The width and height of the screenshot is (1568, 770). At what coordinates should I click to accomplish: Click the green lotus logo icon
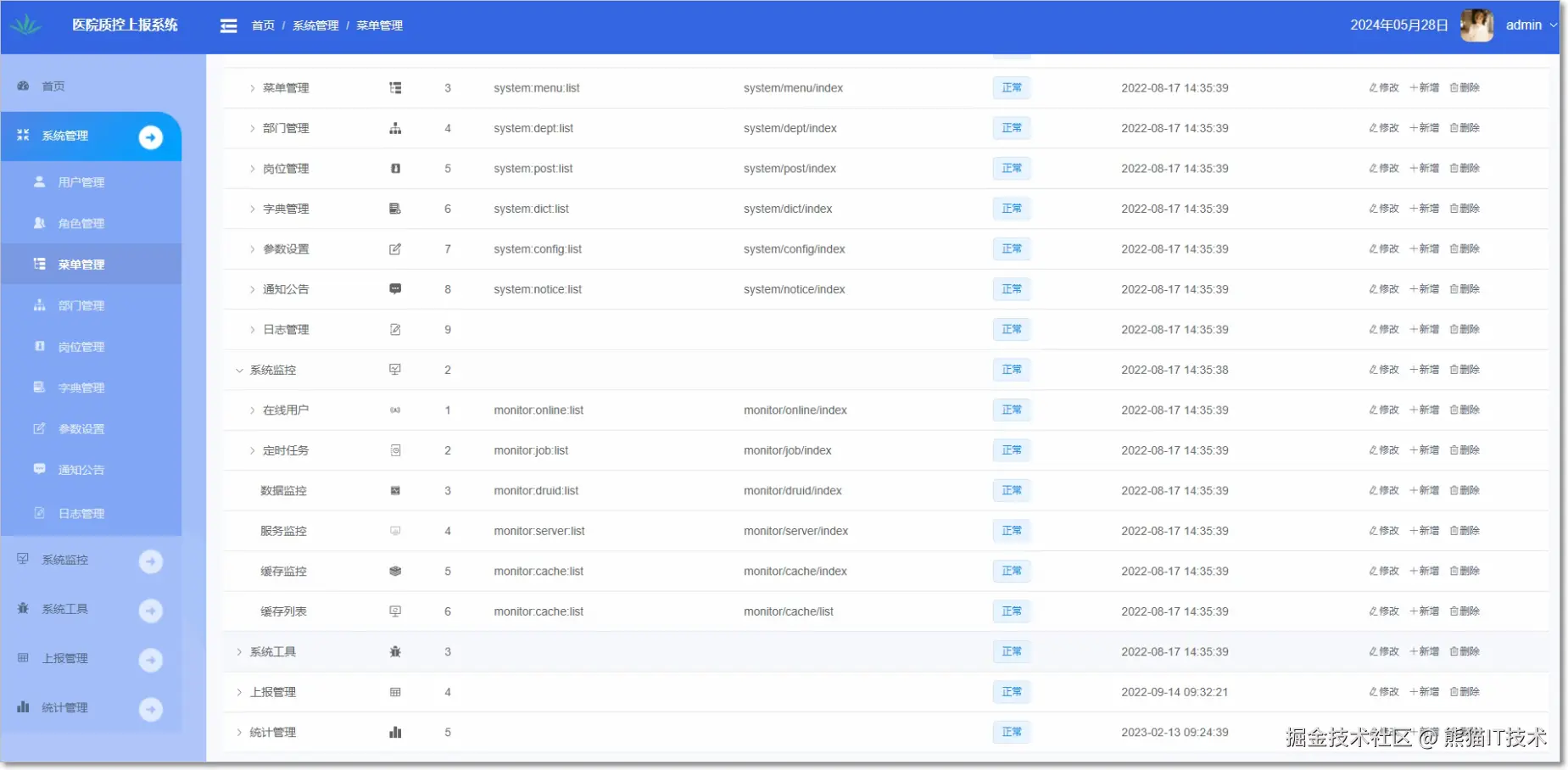(26, 25)
